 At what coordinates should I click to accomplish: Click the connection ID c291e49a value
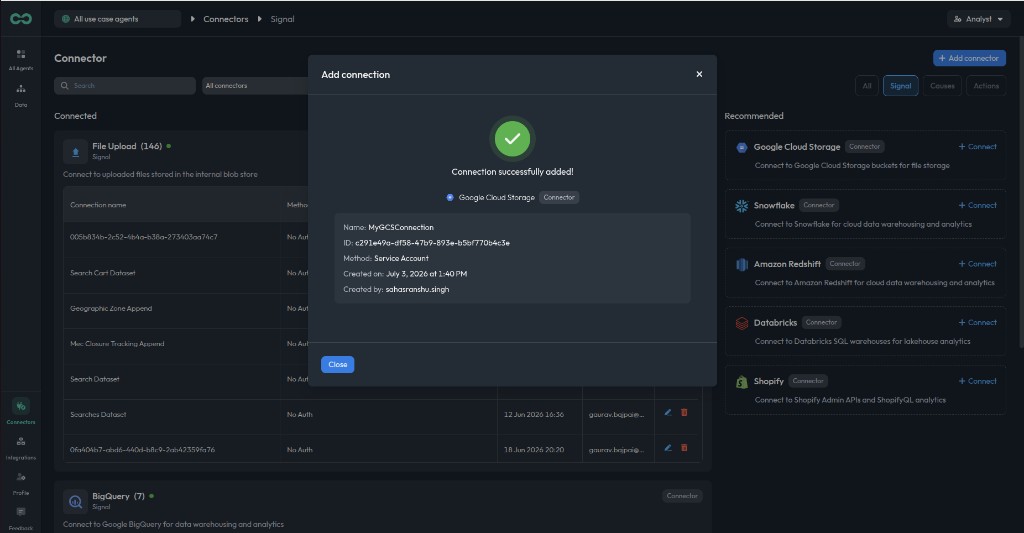[x=432, y=243]
